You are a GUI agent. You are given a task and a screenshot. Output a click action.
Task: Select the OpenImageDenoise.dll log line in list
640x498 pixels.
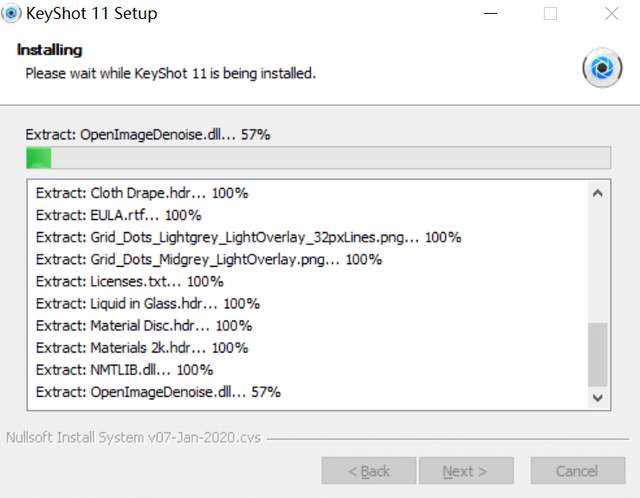[x=158, y=392]
